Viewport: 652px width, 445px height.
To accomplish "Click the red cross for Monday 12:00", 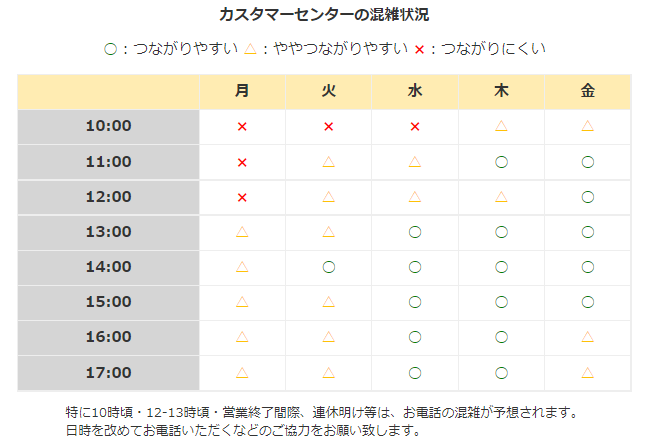I will (242, 198).
